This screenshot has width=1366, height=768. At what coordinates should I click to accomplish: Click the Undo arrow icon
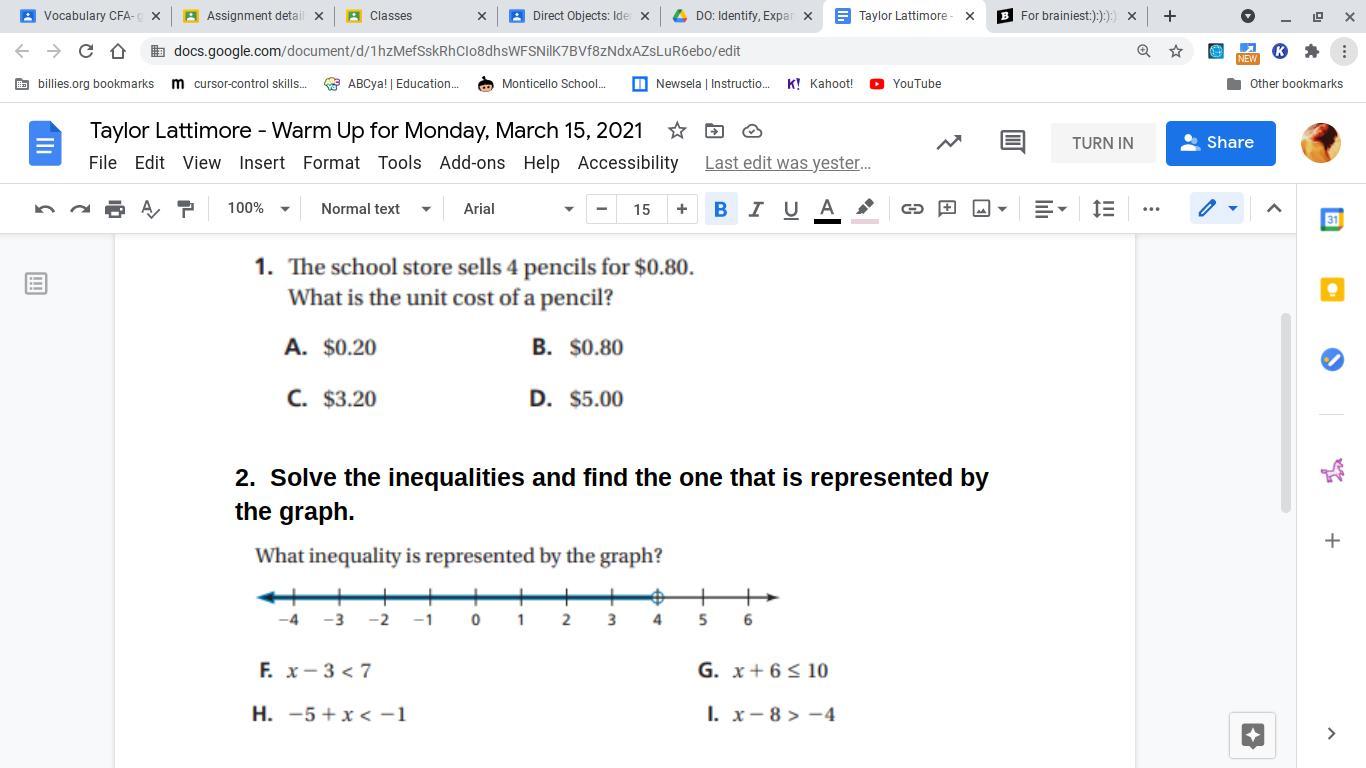coord(44,209)
